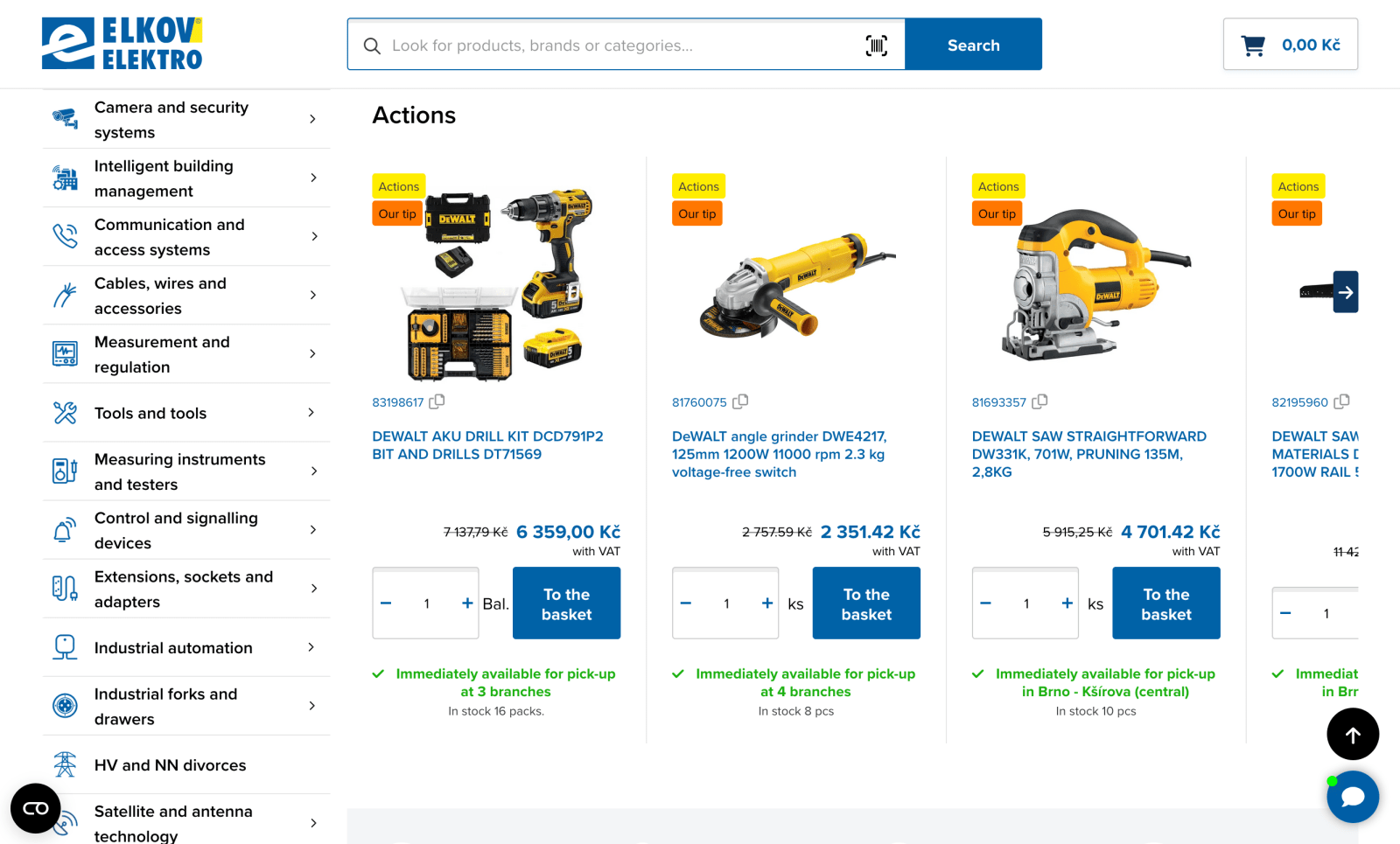The width and height of the screenshot is (1400, 844).
Task: Add DeWALT drill kit to the basket
Action: point(566,603)
